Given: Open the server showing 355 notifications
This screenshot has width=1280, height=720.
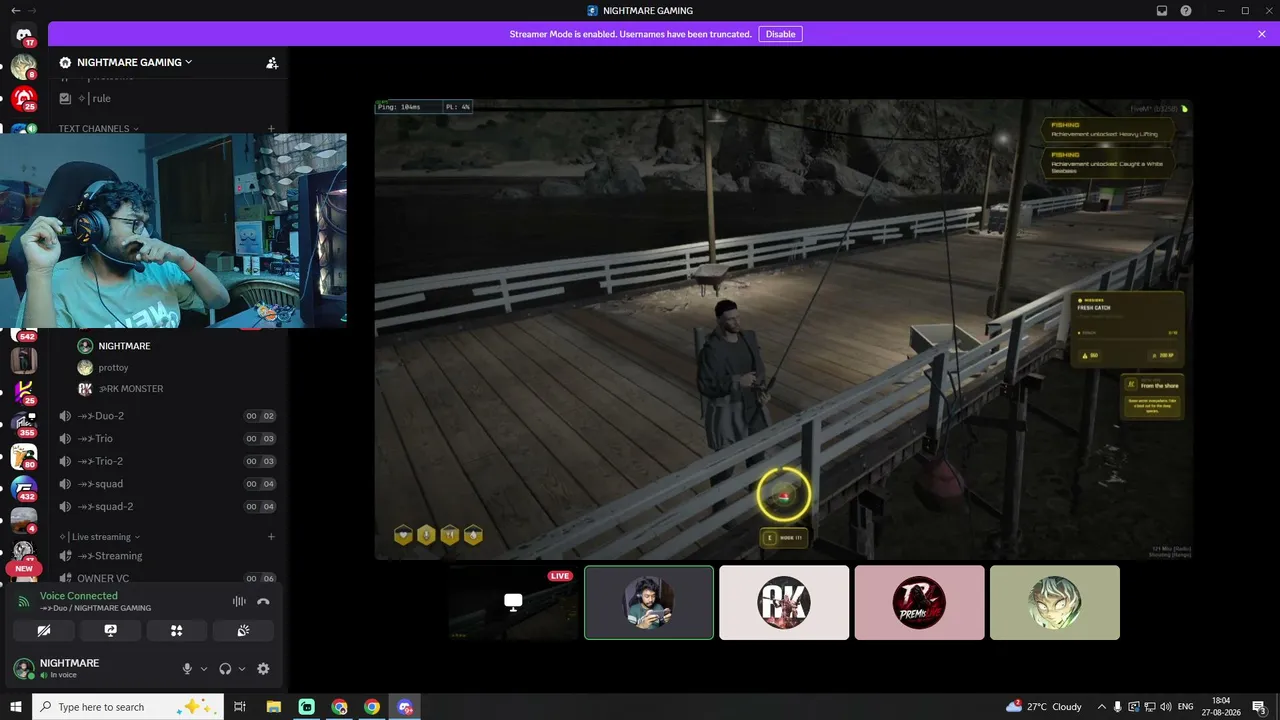Looking at the screenshot, I should pyautogui.click(x=24, y=424).
